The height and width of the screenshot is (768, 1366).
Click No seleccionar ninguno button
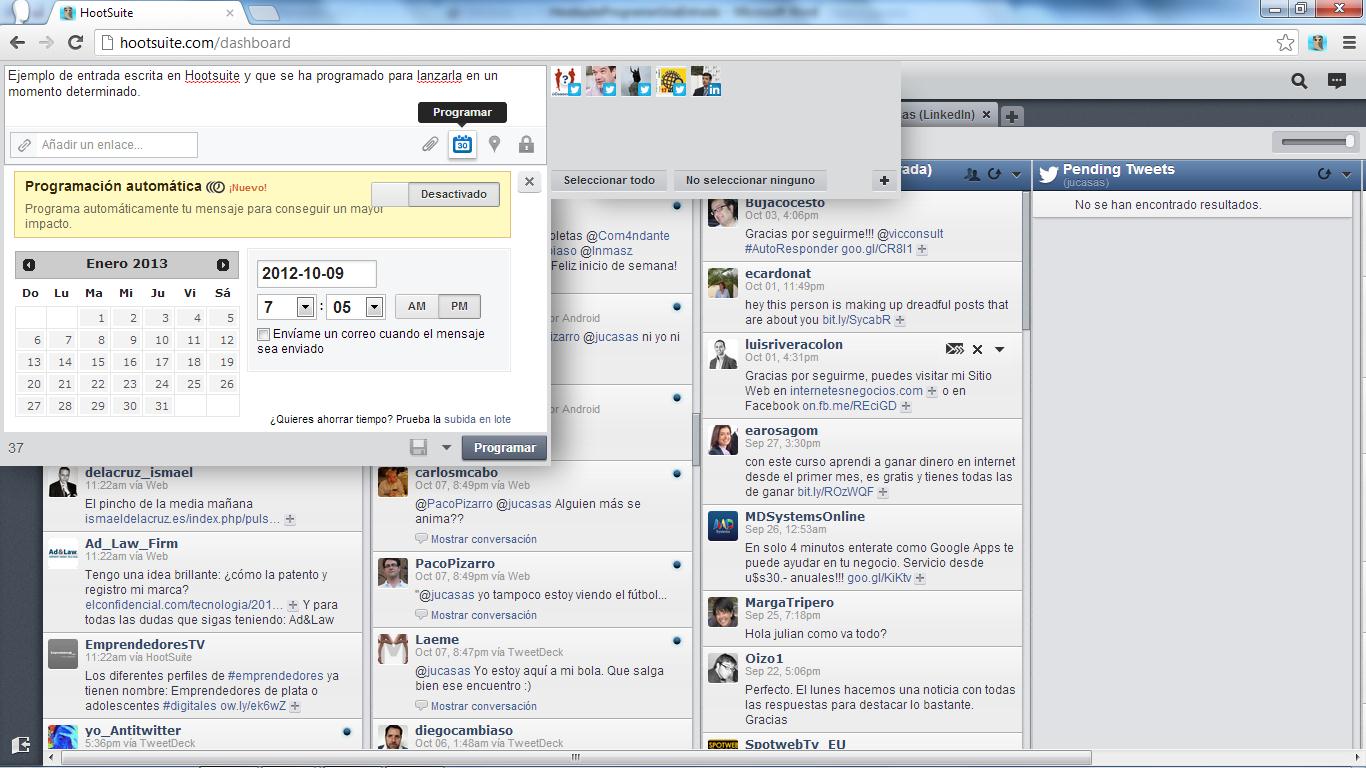pos(750,181)
